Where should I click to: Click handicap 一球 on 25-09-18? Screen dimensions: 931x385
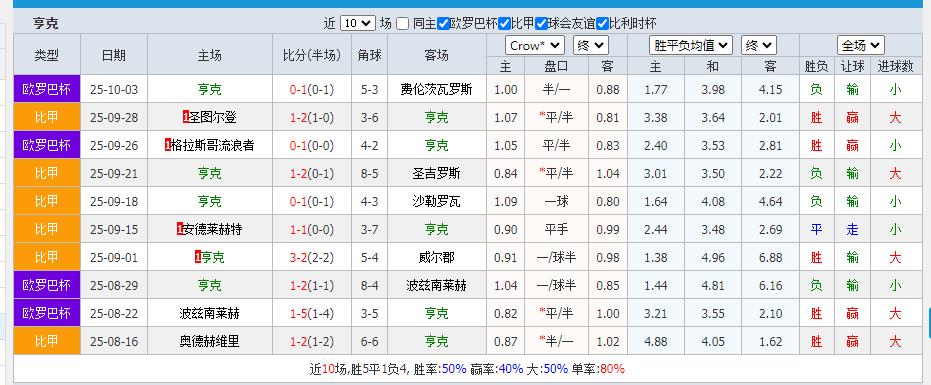click(x=556, y=201)
